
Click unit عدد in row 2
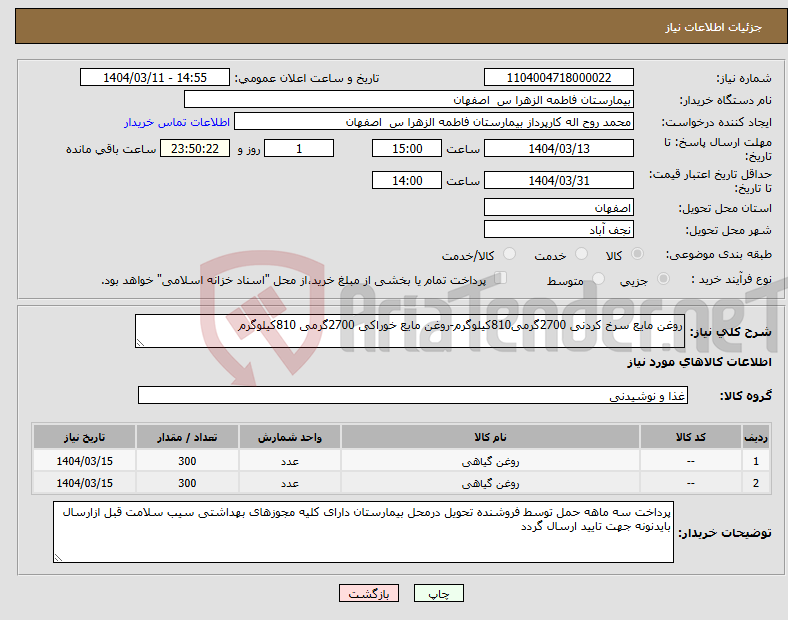point(290,483)
